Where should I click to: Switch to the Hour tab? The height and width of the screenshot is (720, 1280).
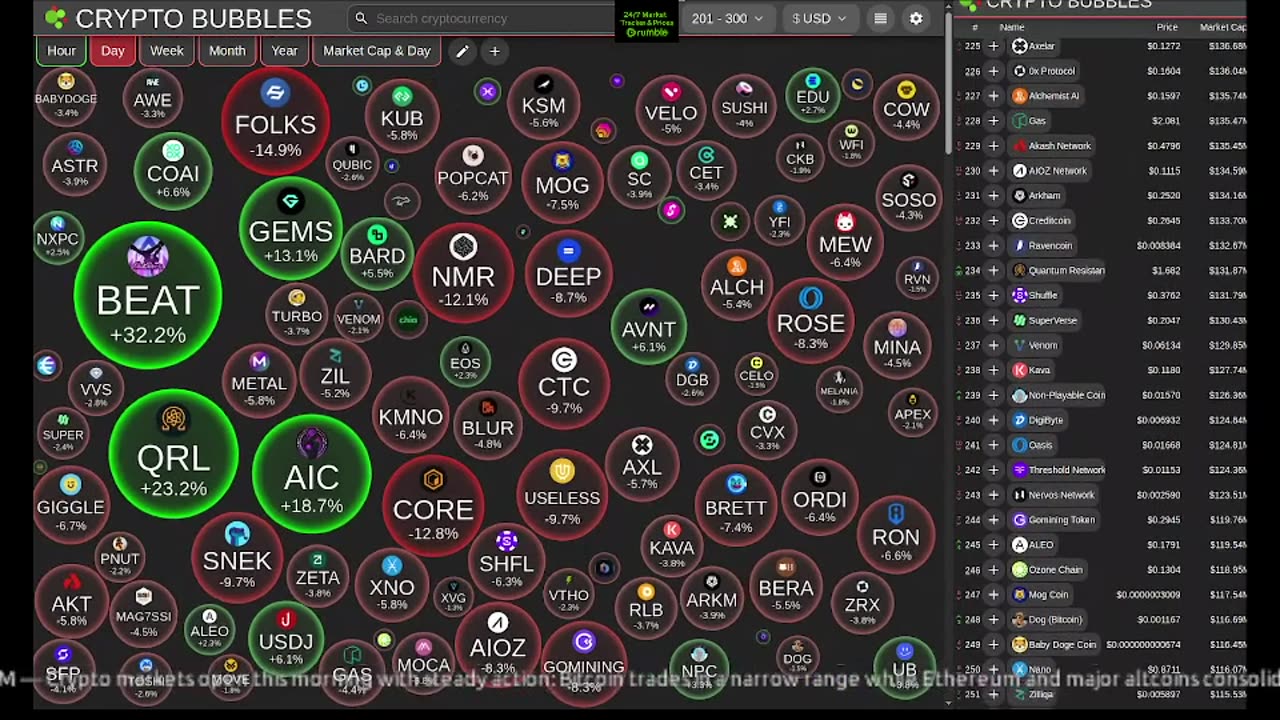[x=61, y=51]
